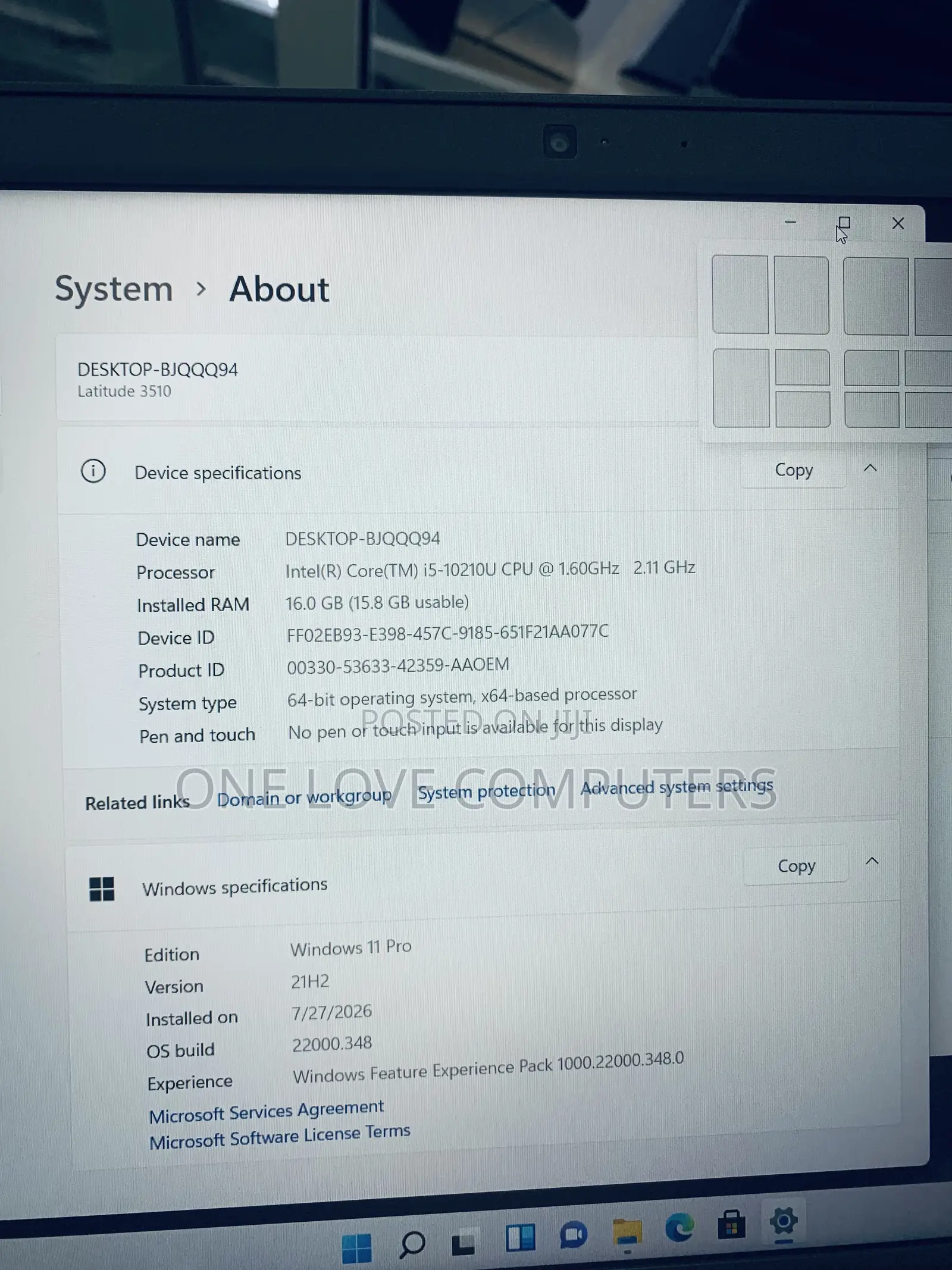Go back to System in the breadcrumb

114,289
